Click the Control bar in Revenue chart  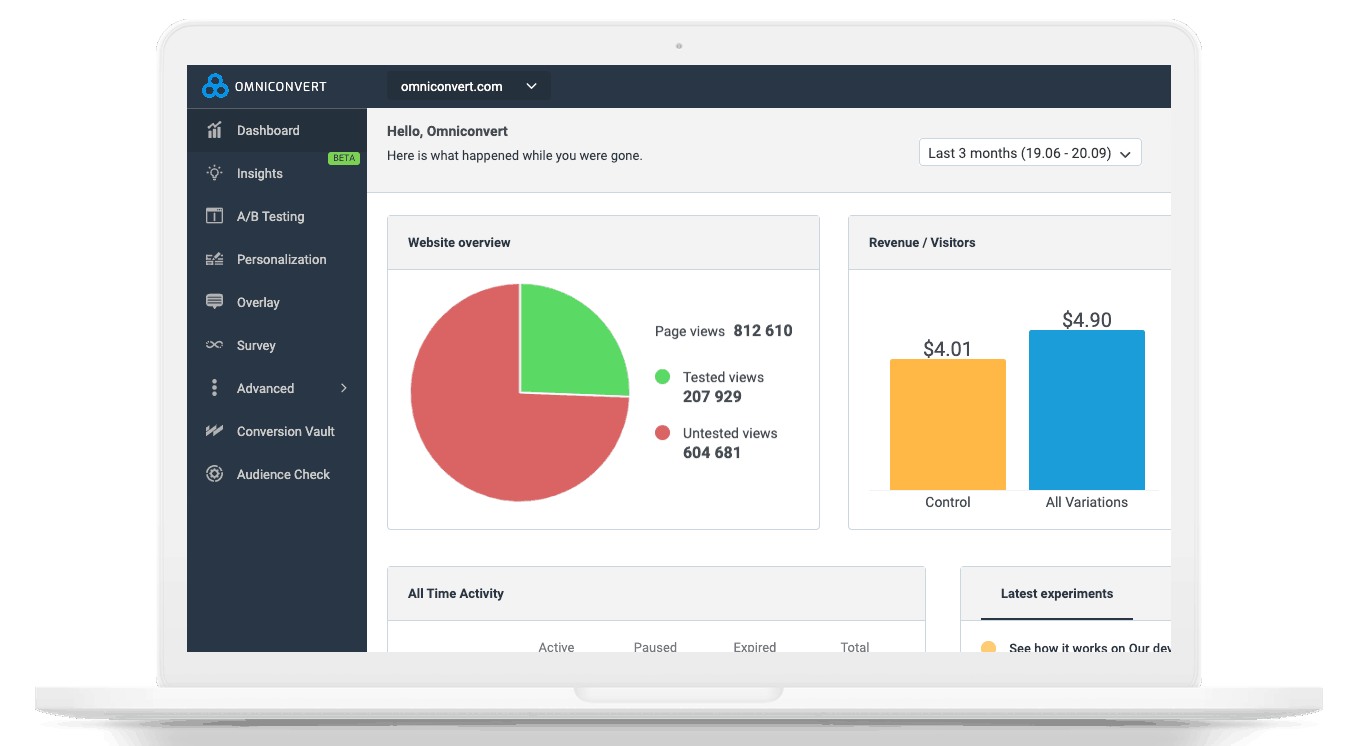click(x=947, y=424)
